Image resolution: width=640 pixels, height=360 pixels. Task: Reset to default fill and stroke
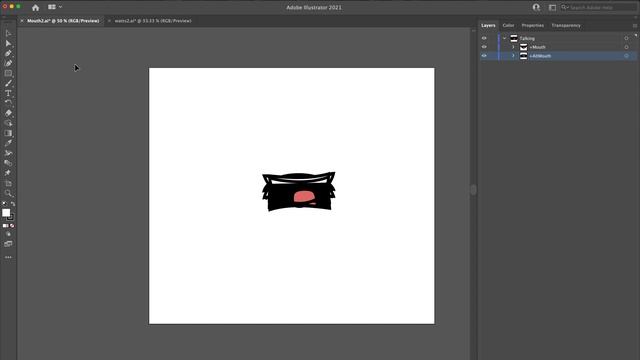(4, 204)
